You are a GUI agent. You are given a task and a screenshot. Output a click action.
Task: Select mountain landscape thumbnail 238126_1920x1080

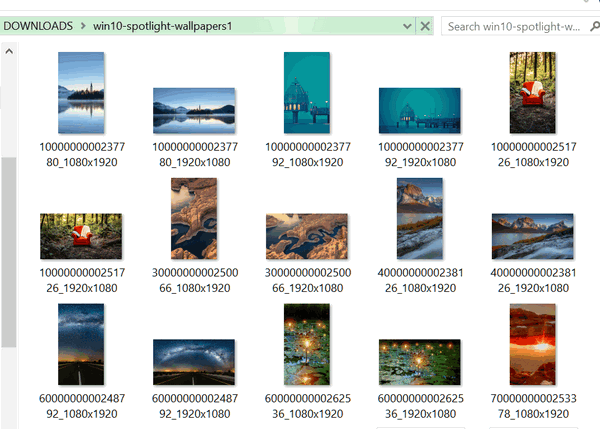pyautogui.click(x=533, y=236)
